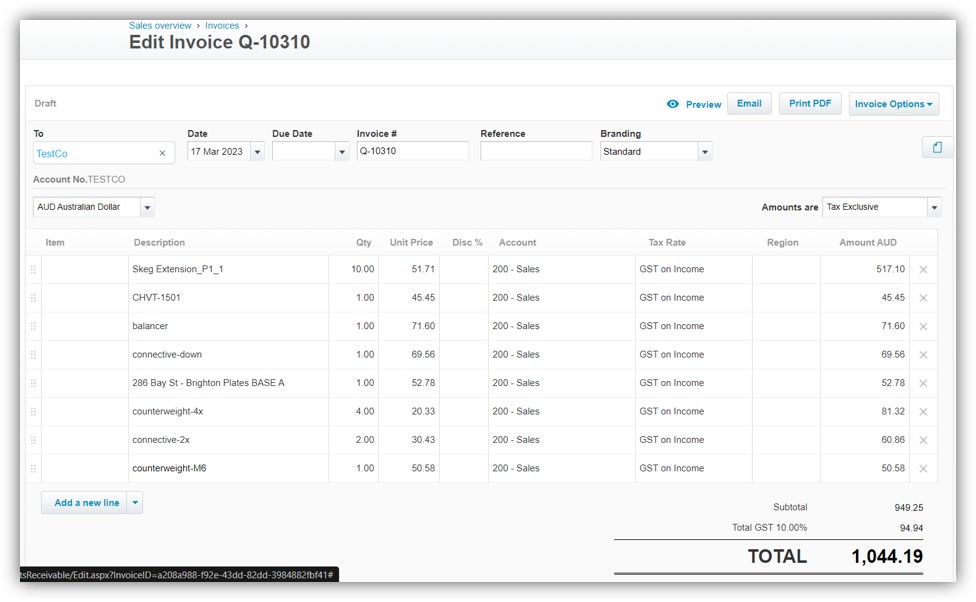Expand the arrow next to Add a new line
Image resolution: width=976 pixels, height=602 pixels.
[x=137, y=503]
